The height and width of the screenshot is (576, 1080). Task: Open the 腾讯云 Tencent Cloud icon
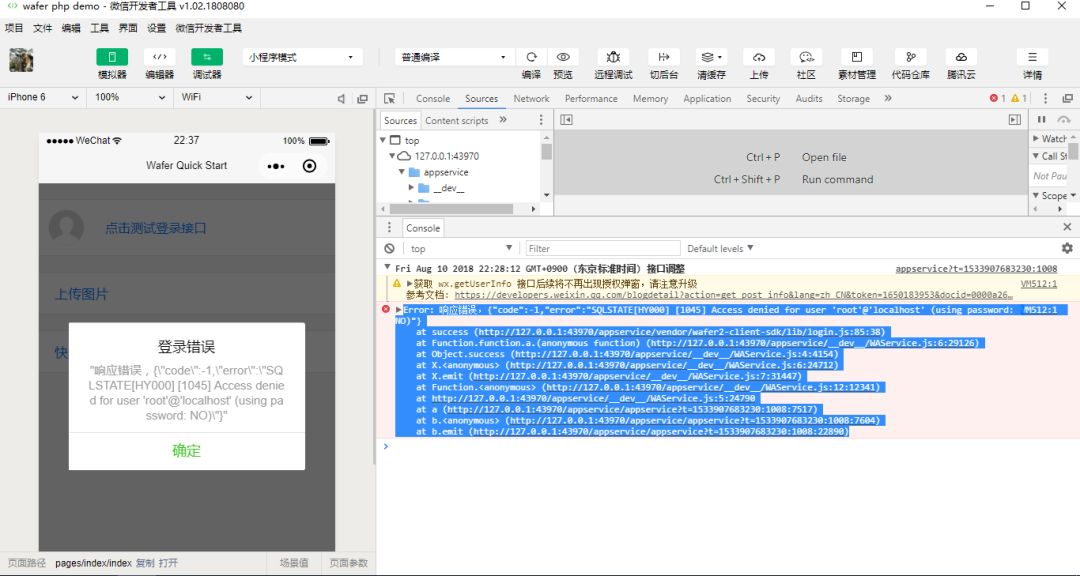961,57
